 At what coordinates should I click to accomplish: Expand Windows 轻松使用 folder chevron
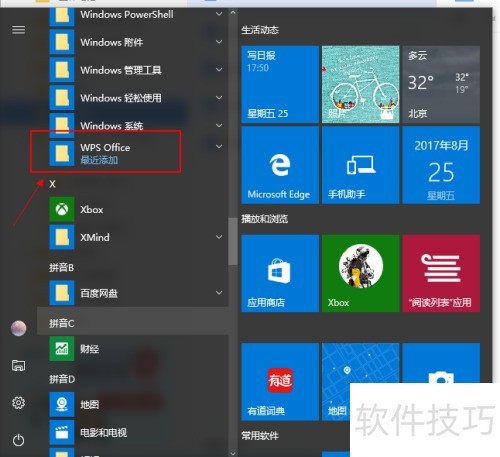coord(219,98)
